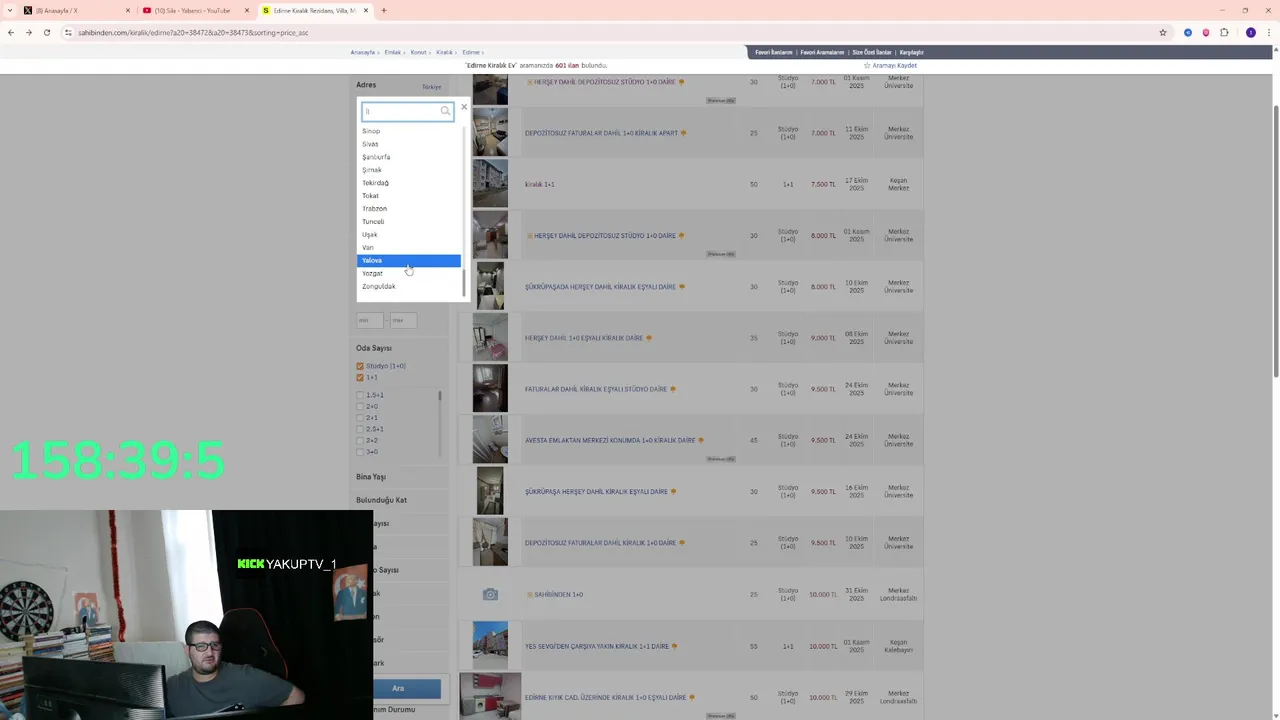Choose Trabzon from the city list
The image size is (1280, 720).
click(408, 209)
